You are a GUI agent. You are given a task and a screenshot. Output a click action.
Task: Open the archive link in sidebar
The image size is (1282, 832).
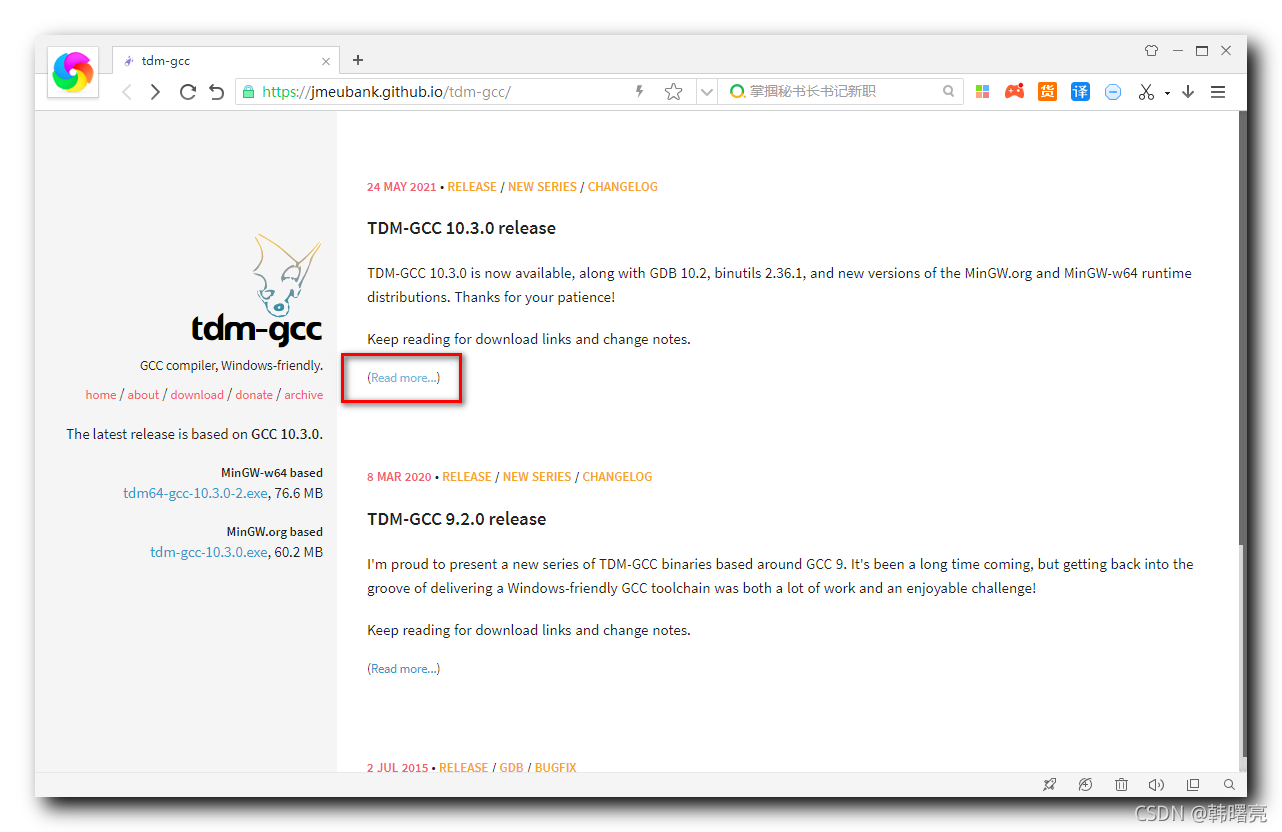(304, 395)
